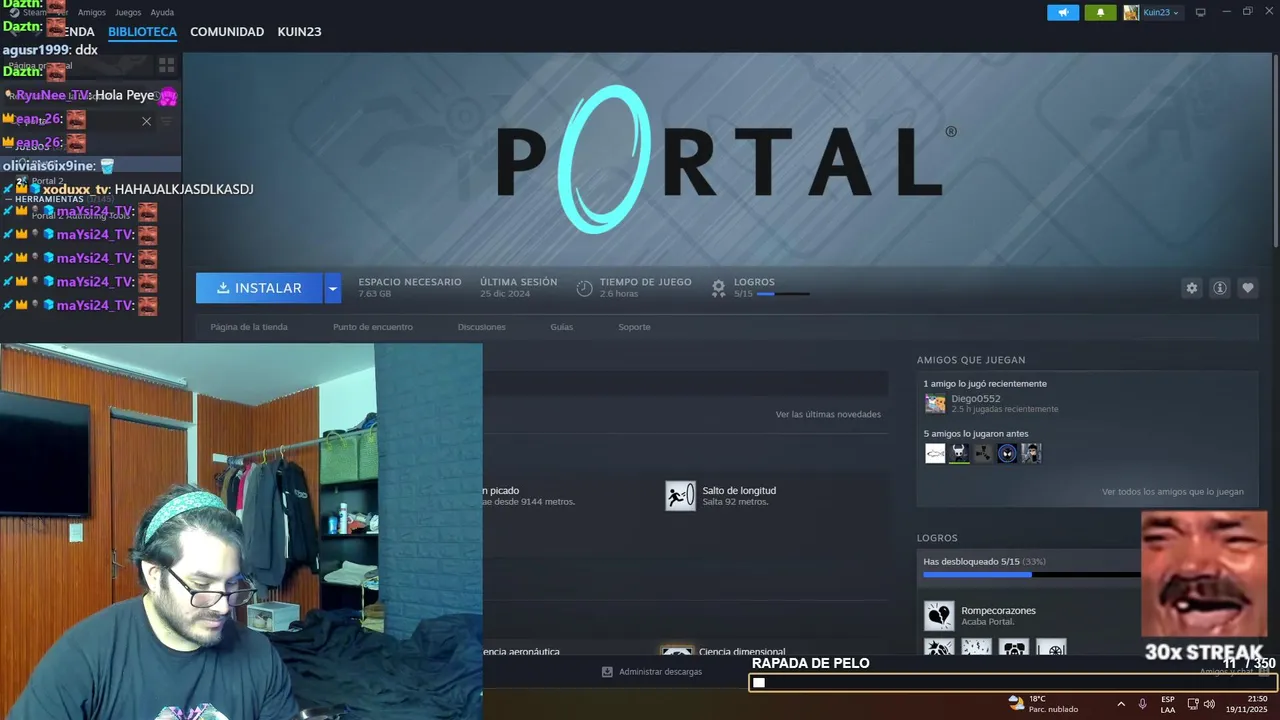Viewport: 1280px width, 720px height.
Task: Open the Ayuda menu
Action: (x=162, y=13)
